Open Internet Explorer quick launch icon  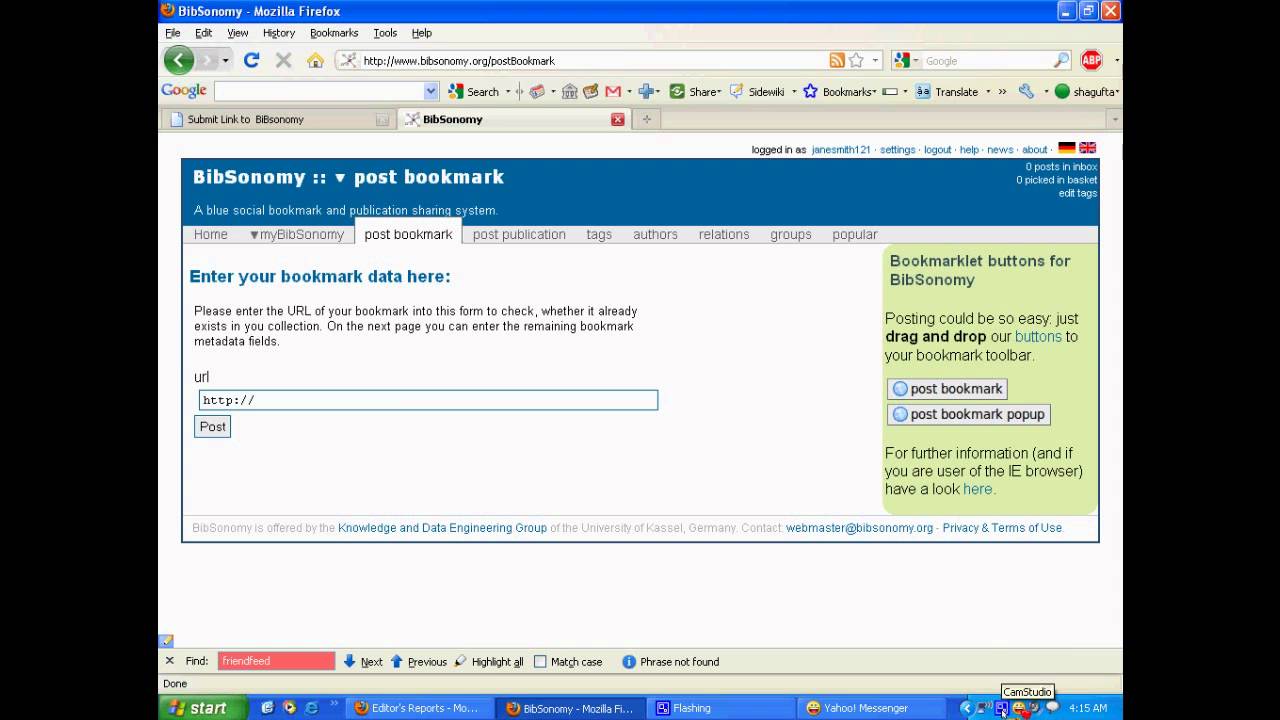coord(311,708)
